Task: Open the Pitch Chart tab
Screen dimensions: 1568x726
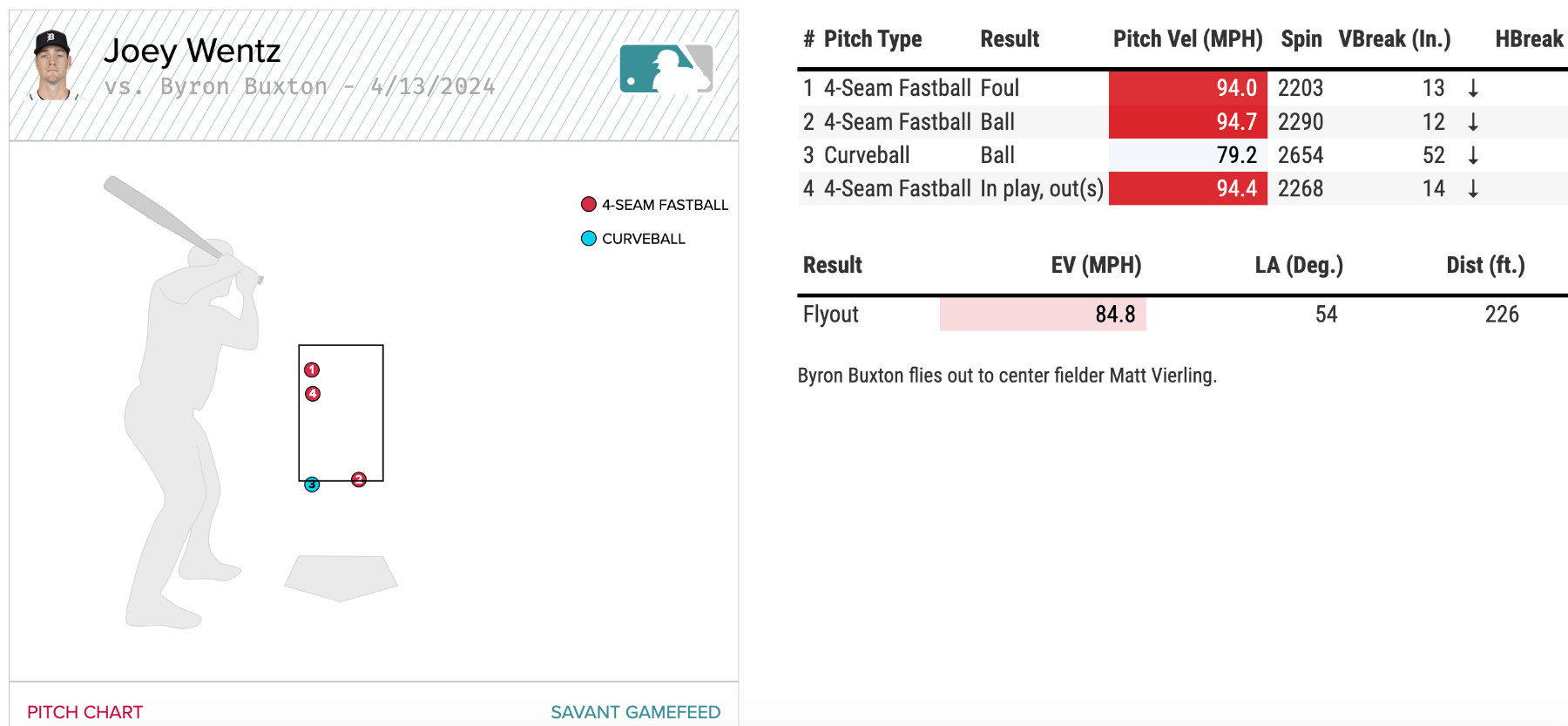Action: (x=84, y=712)
